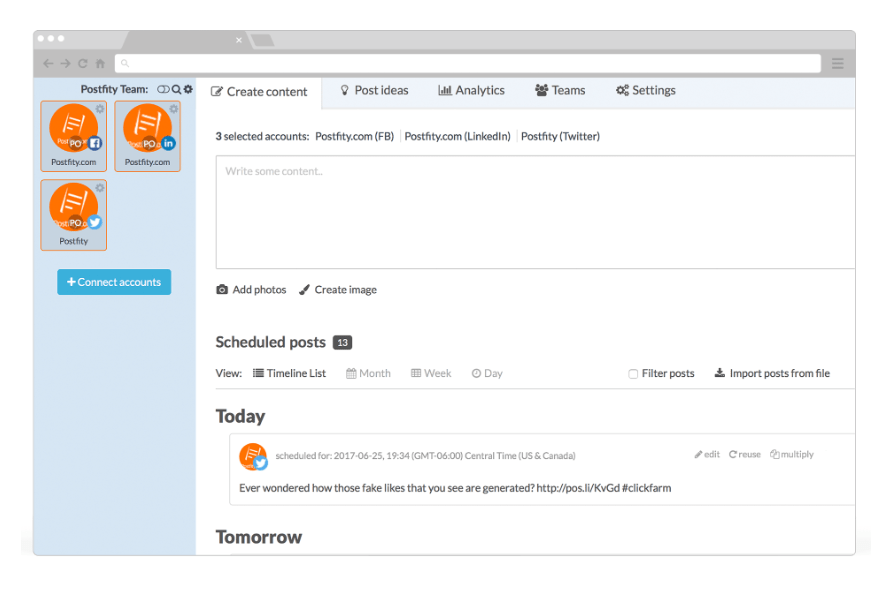Click edit on today's scheduled post
This screenshot has height=591, width=889.
707,454
